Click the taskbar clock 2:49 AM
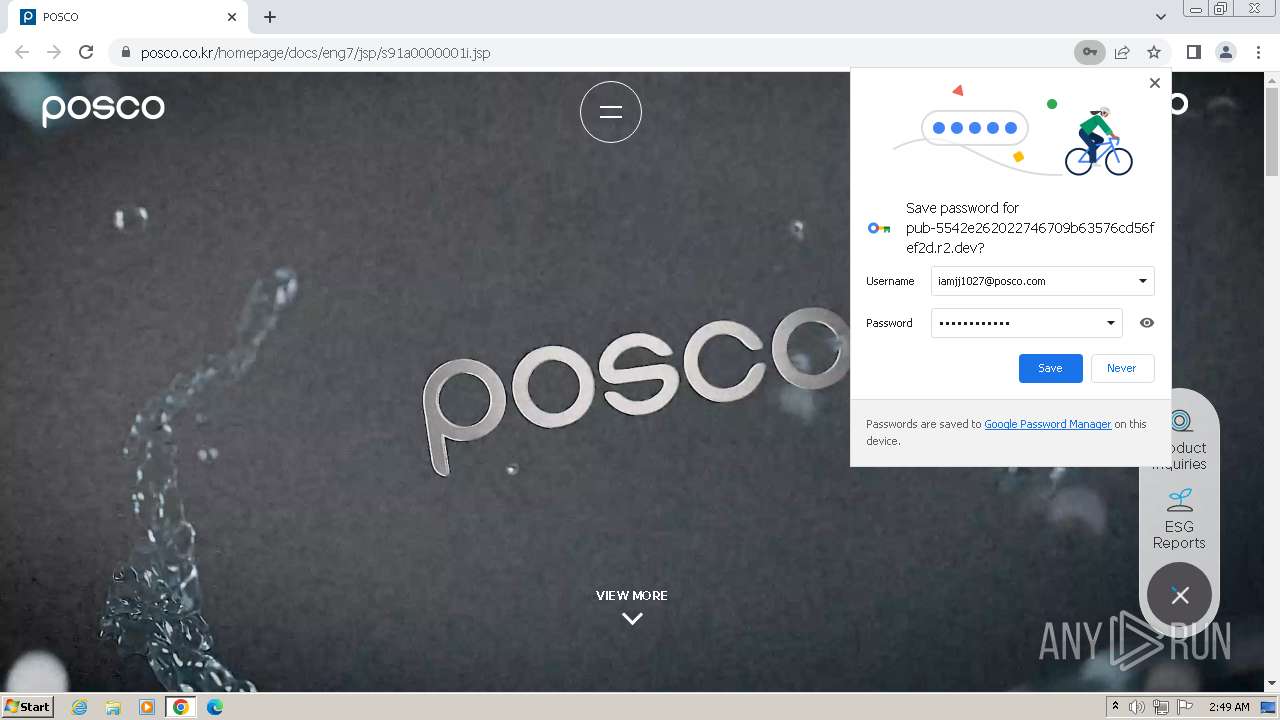Viewport: 1280px width, 720px height. 1229,707
